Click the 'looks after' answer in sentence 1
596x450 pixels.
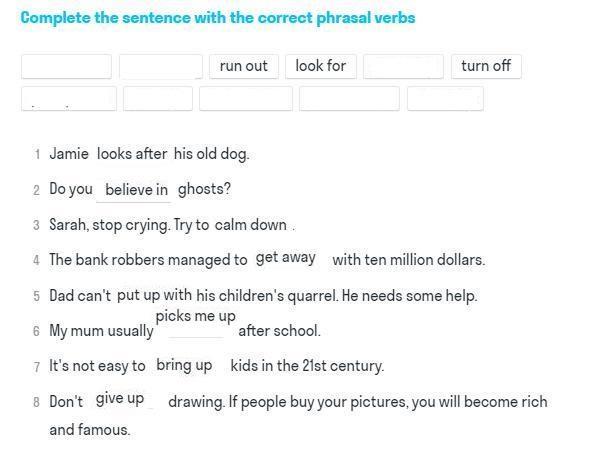click(x=132, y=154)
